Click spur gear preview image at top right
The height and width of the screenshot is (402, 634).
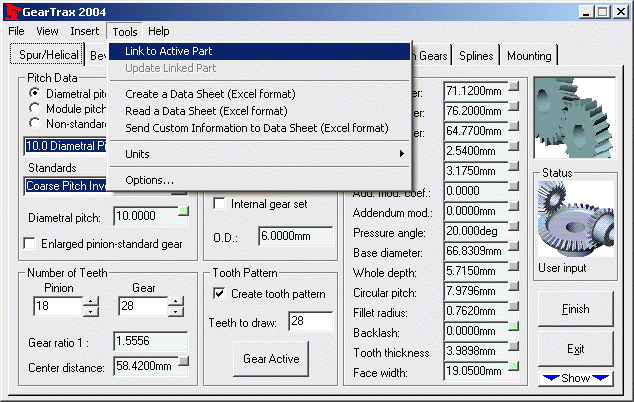click(575, 118)
